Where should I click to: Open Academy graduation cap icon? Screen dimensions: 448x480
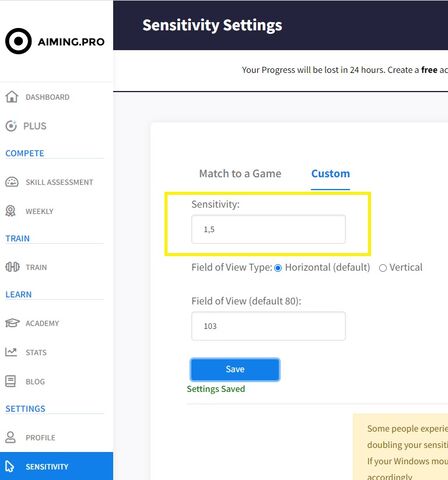12,323
